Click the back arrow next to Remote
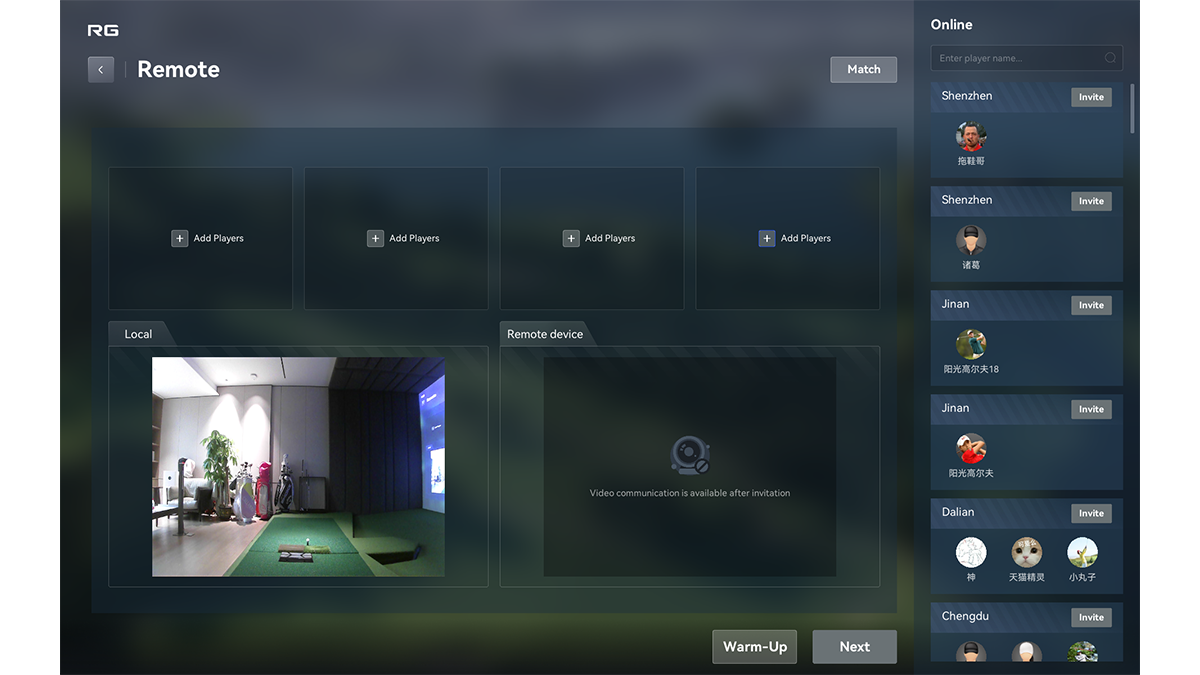The width and height of the screenshot is (1200, 675). [x=101, y=70]
